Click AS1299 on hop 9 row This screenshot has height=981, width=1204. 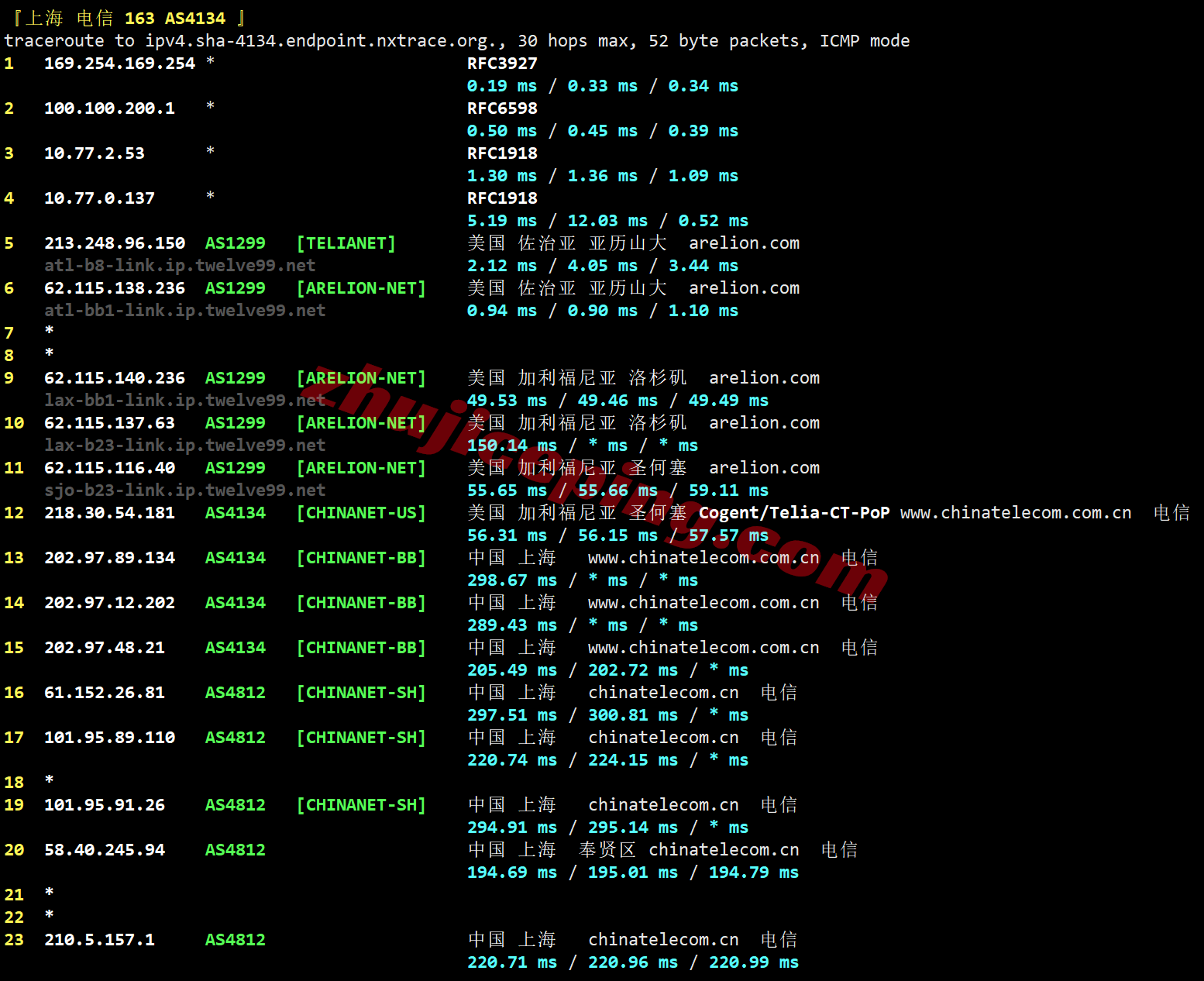point(235,378)
